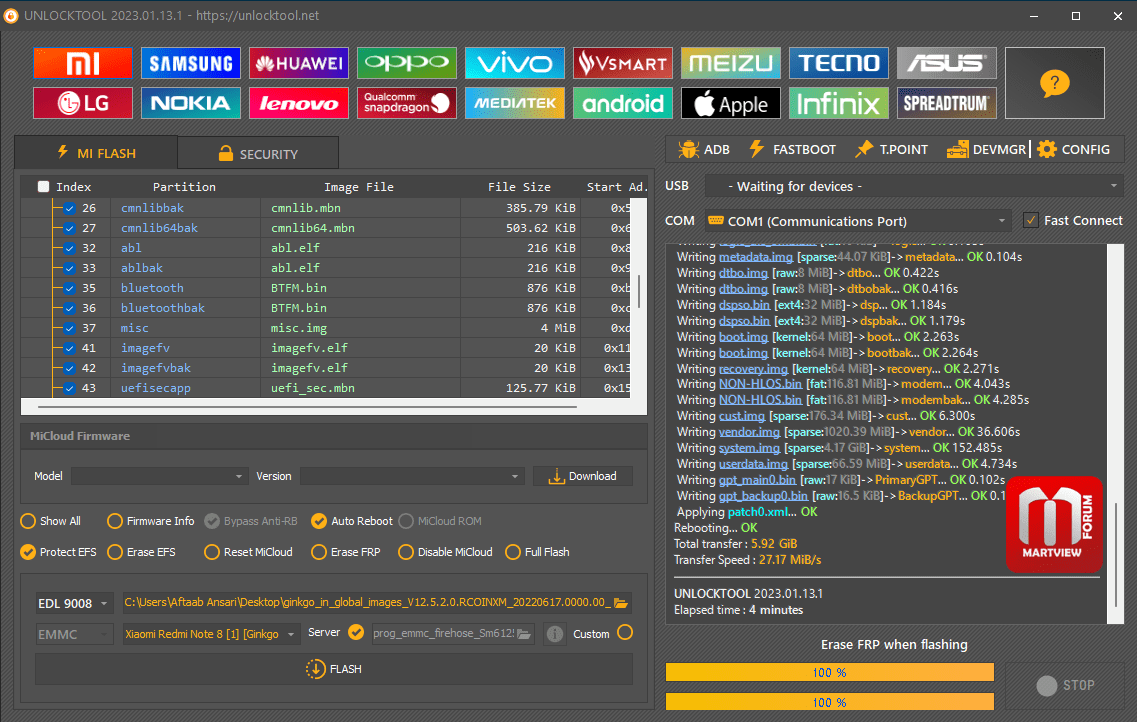Select the LG brand icon
Image resolution: width=1137 pixels, height=722 pixels.
83,103
